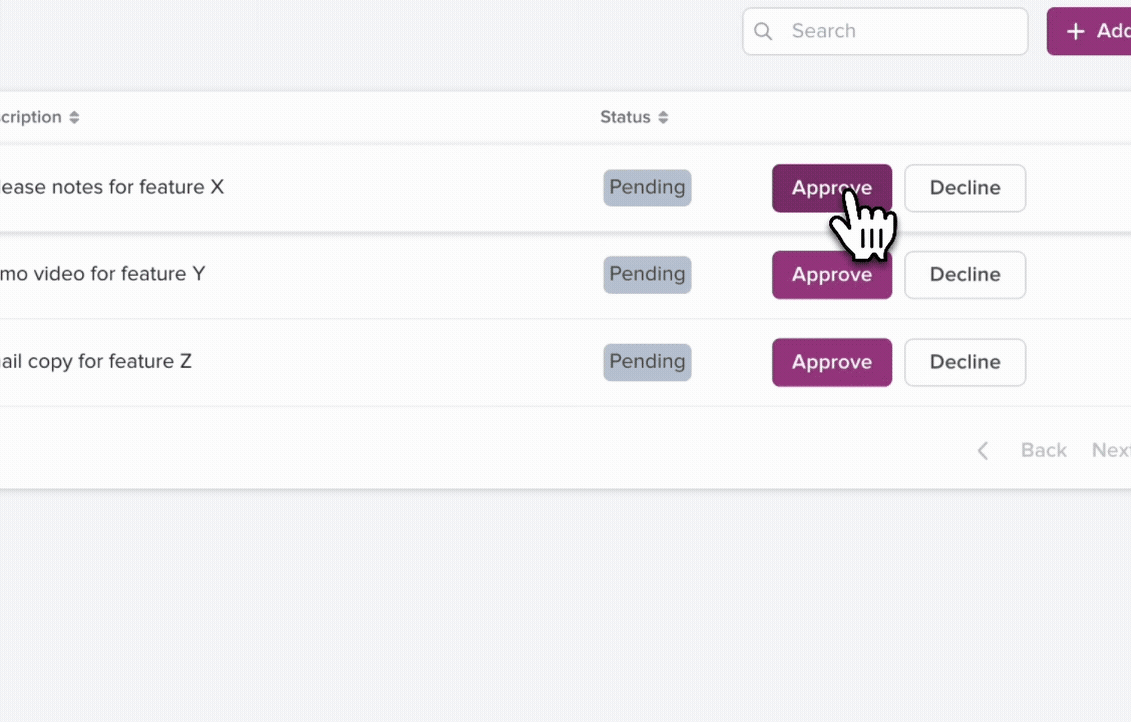Decline release notes for feature X
Image resolution: width=1131 pixels, height=722 pixels.
coord(965,188)
